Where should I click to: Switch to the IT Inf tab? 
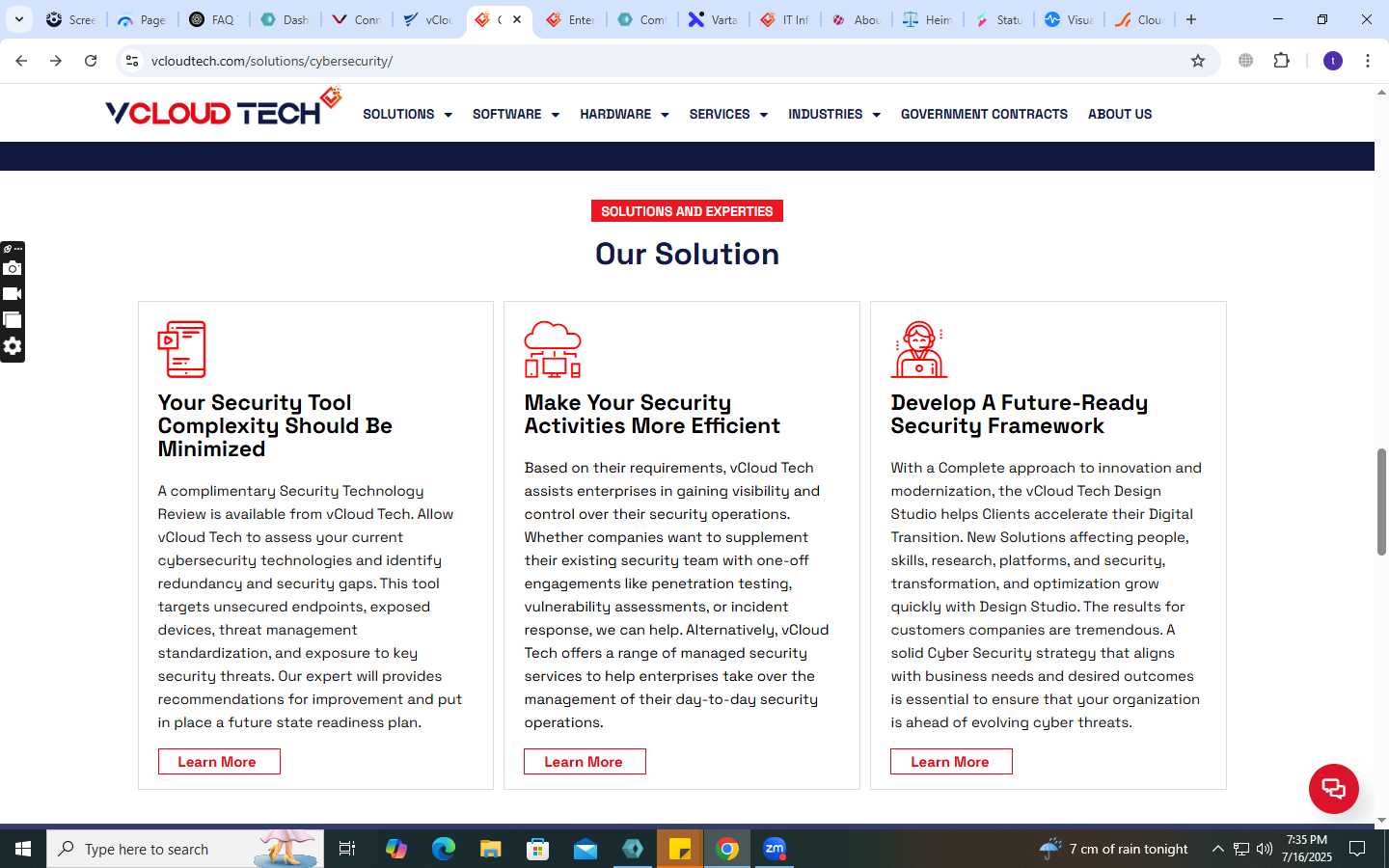784,19
